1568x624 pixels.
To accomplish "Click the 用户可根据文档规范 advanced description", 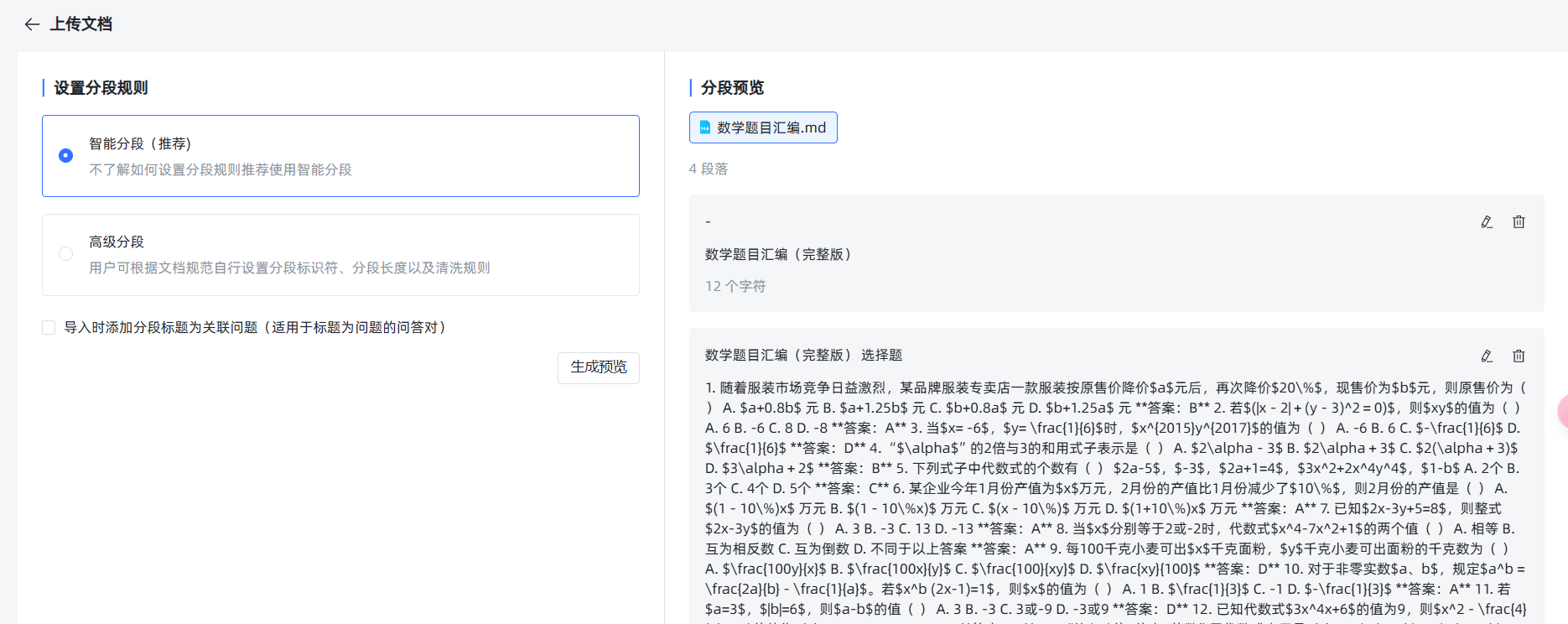I will click(x=289, y=268).
